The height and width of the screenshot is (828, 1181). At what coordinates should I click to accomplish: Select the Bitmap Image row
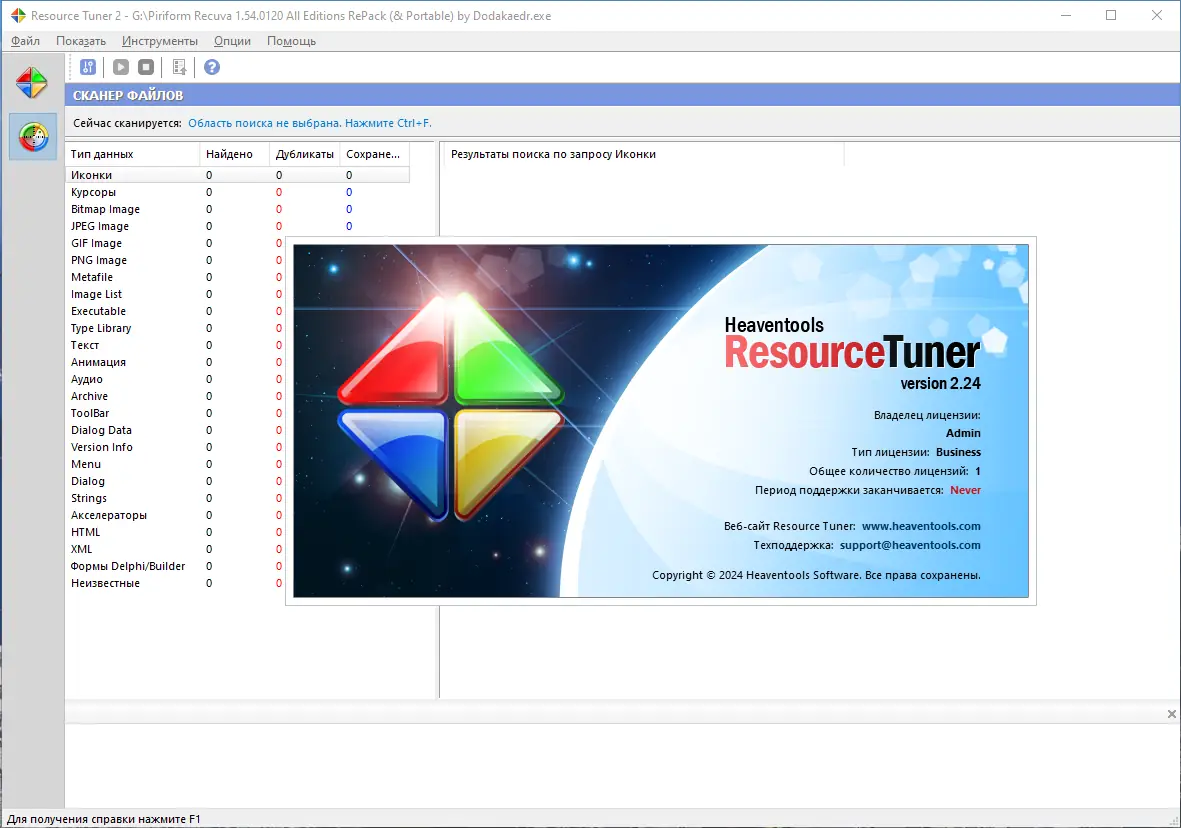[x=237, y=209]
